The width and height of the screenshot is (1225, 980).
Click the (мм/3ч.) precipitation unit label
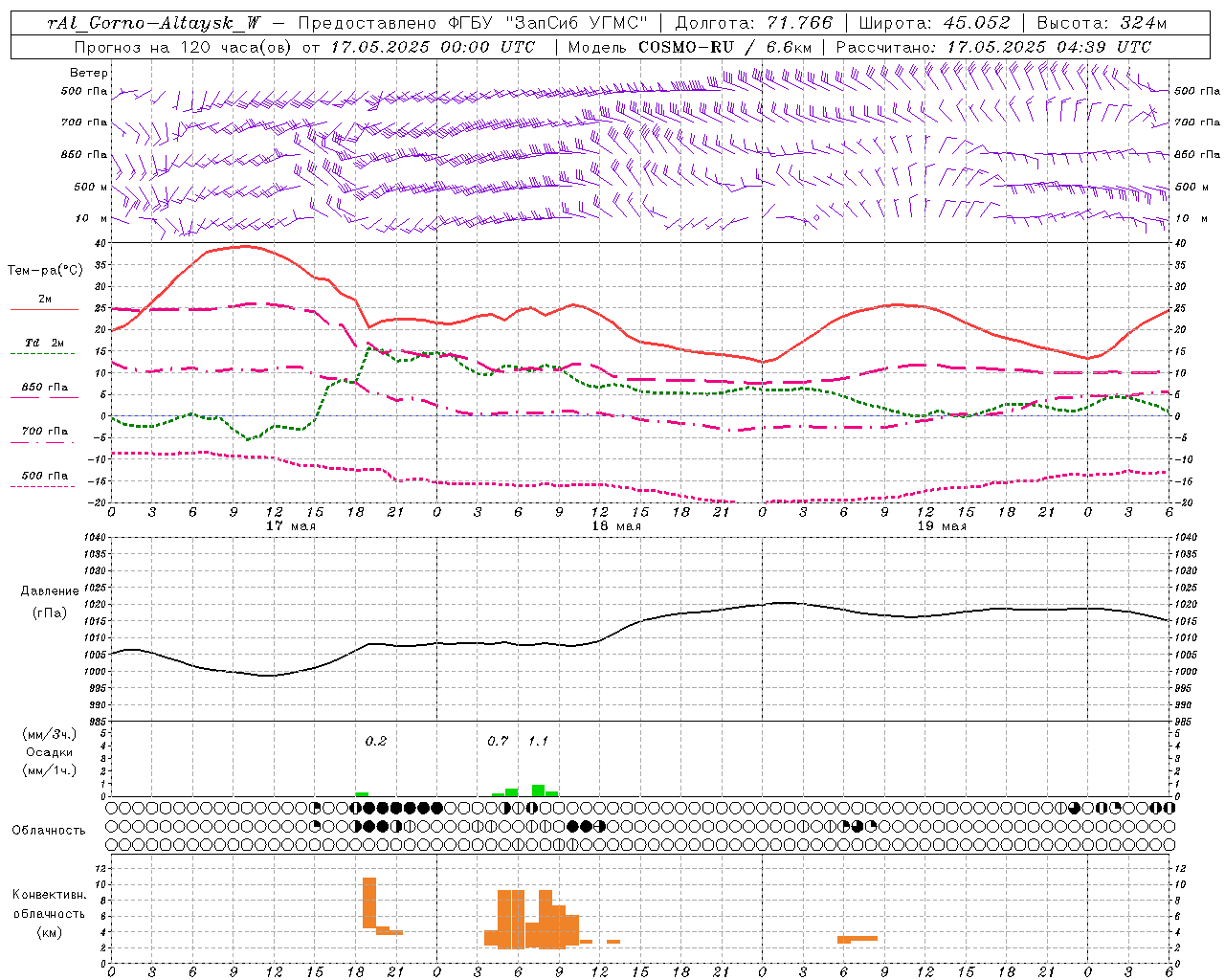(50, 734)
